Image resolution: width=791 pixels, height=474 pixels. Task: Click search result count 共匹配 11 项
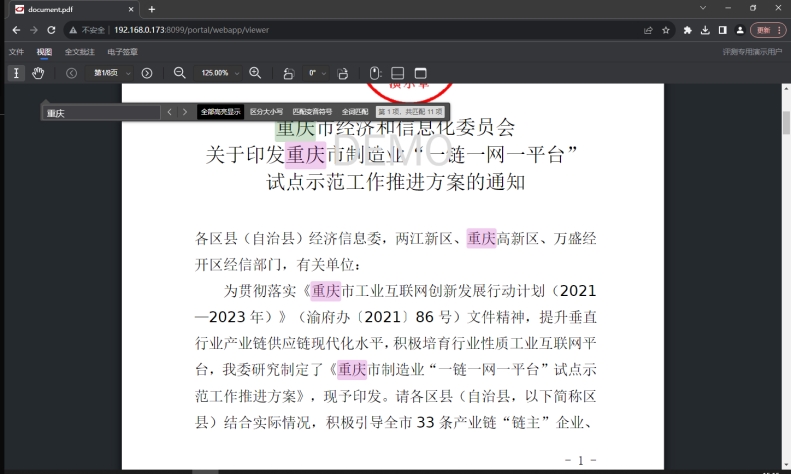(x=410, y=112)
